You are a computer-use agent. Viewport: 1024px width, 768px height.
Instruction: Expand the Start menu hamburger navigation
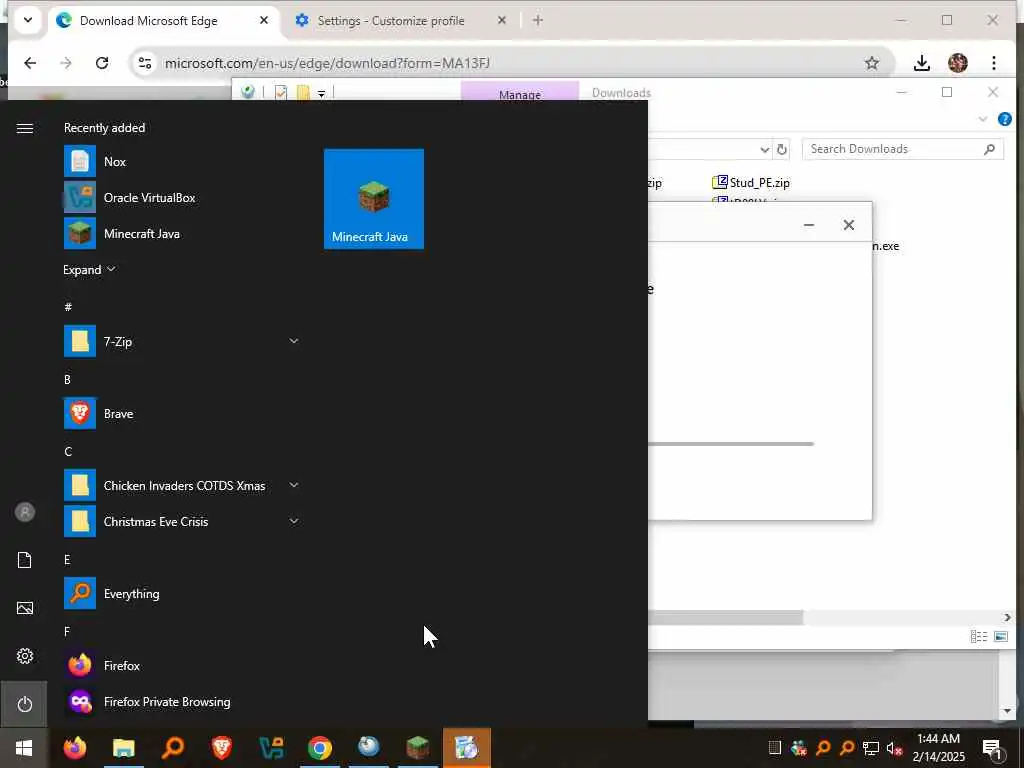[x=24, y=129]
